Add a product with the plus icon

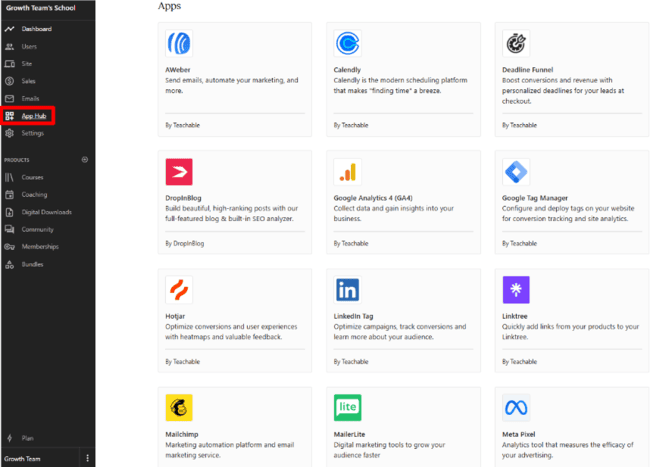pos(85,160)
